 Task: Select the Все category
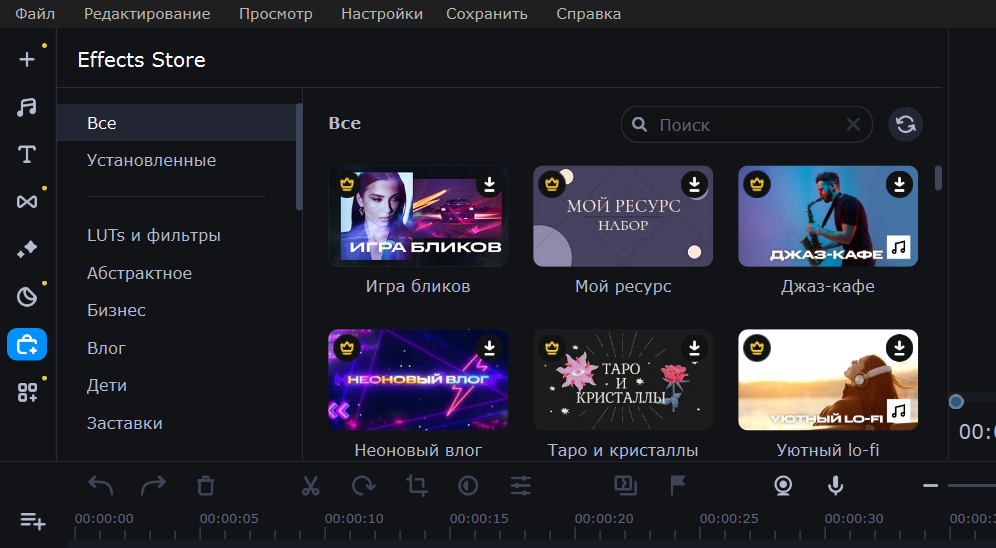[176, 123]
